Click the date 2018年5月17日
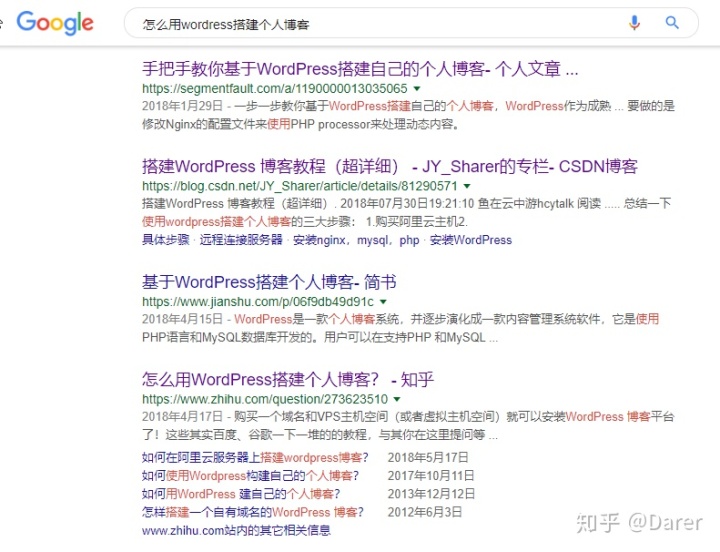The width and height of the screenshot is (720, 552). (428, 457)
